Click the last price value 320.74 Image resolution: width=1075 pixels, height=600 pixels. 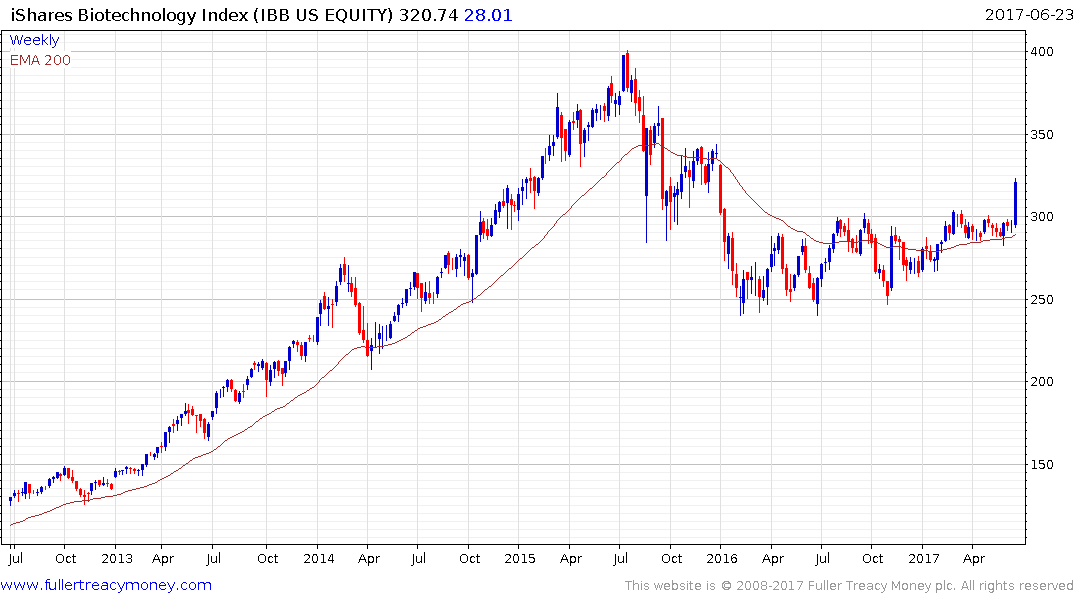428,15
